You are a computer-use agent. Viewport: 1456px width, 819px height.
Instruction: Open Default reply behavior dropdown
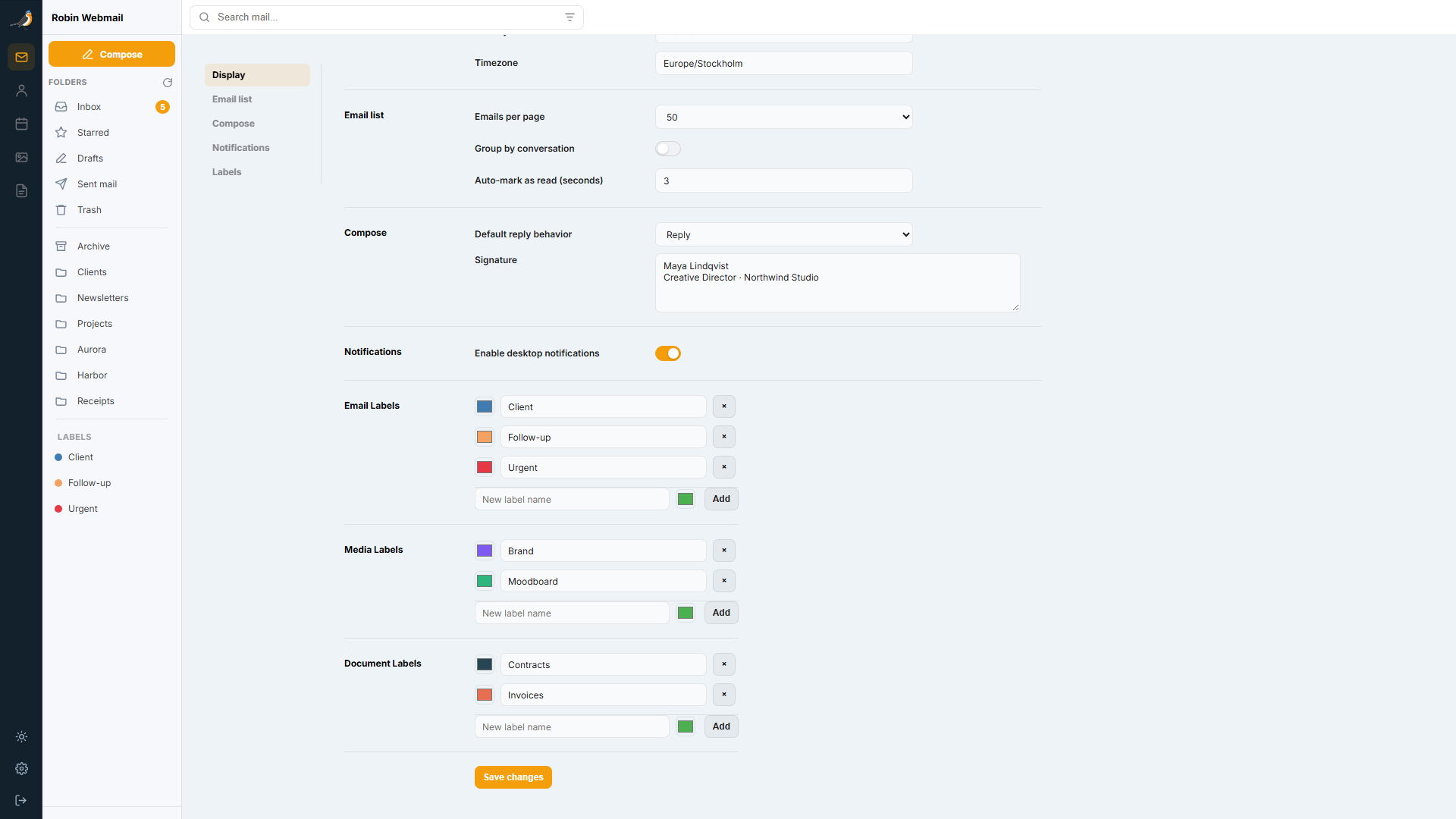[784, 234]
